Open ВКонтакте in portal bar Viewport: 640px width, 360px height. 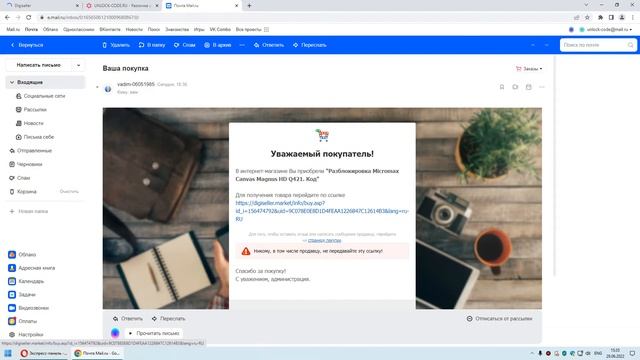point(110,29)
